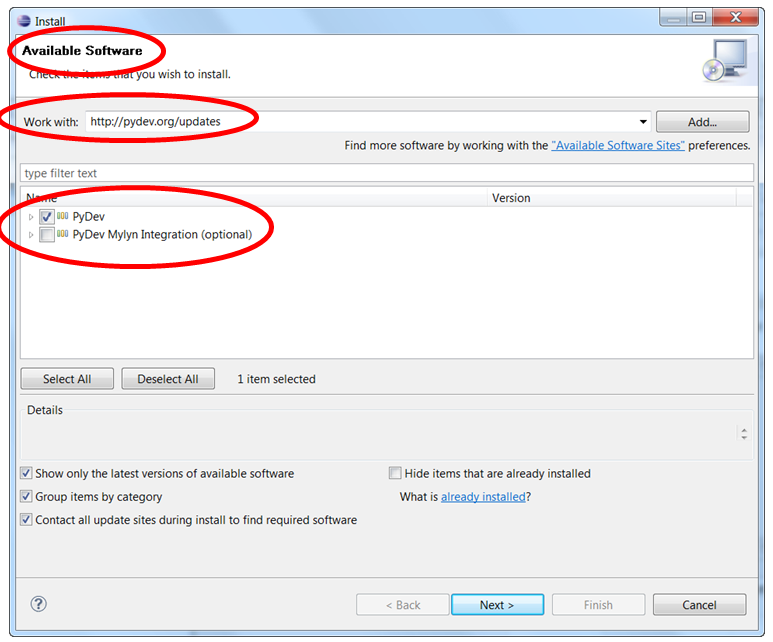Enable Hide items that are already installed

395,474
